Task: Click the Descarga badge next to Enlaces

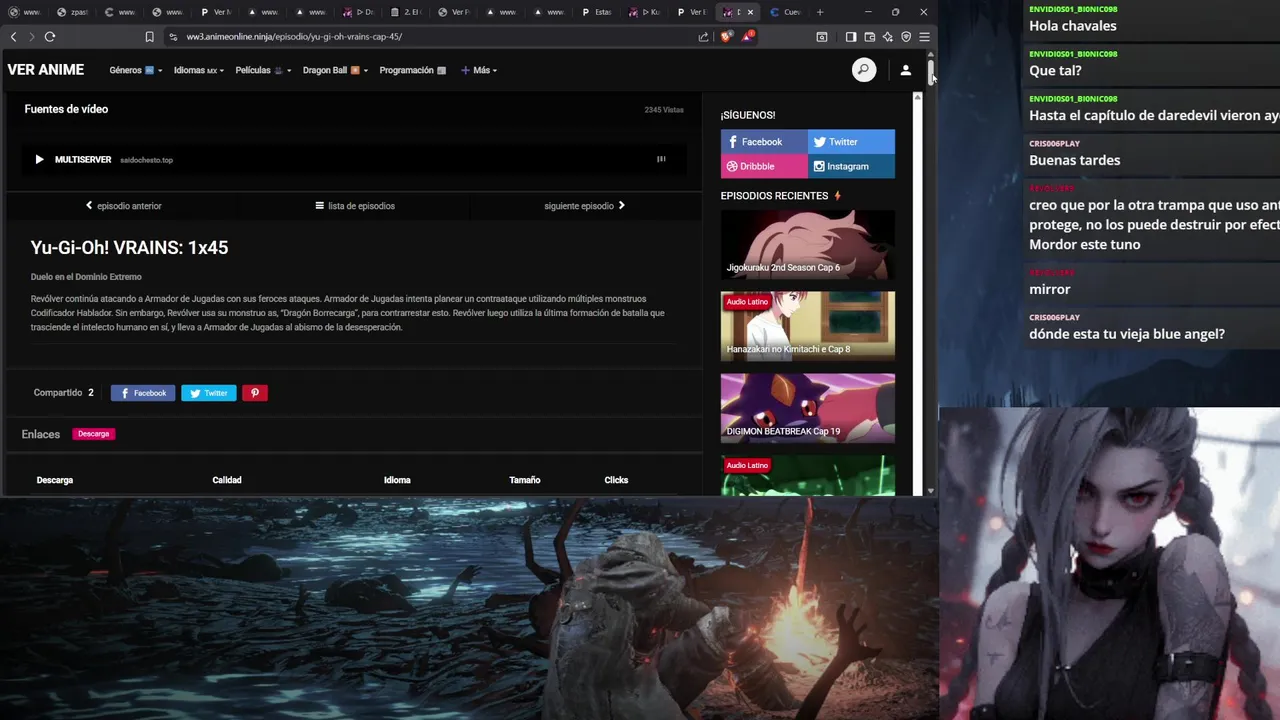Action: coord(94,434)
